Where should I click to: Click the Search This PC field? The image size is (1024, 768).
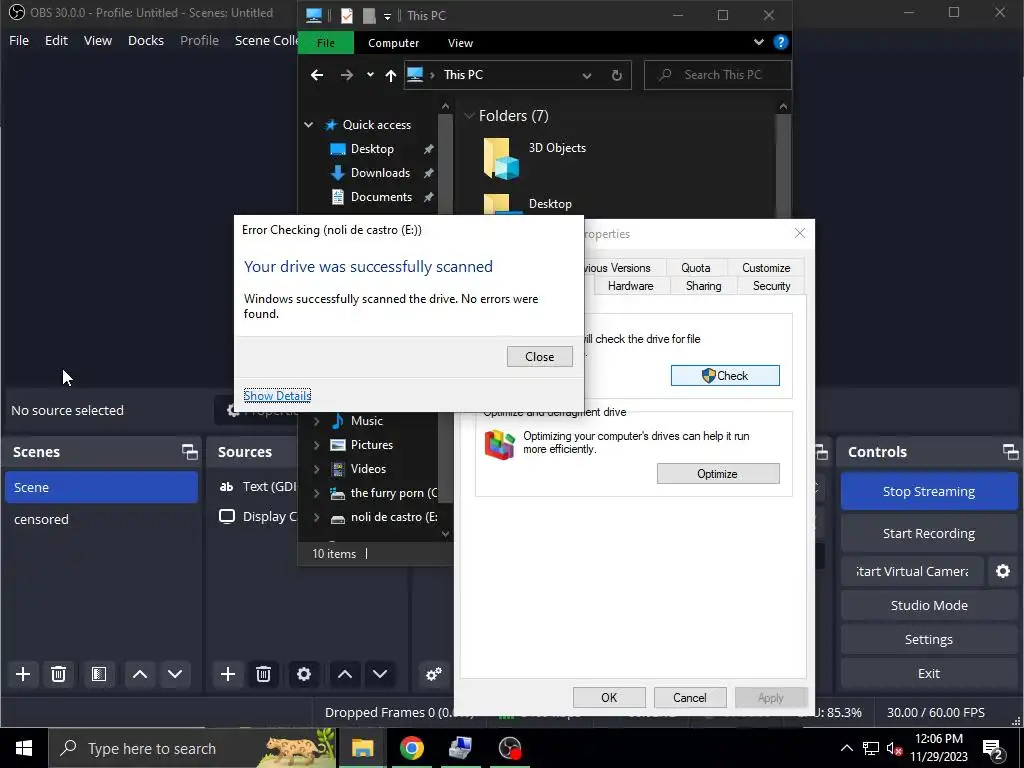click(718, 75)
